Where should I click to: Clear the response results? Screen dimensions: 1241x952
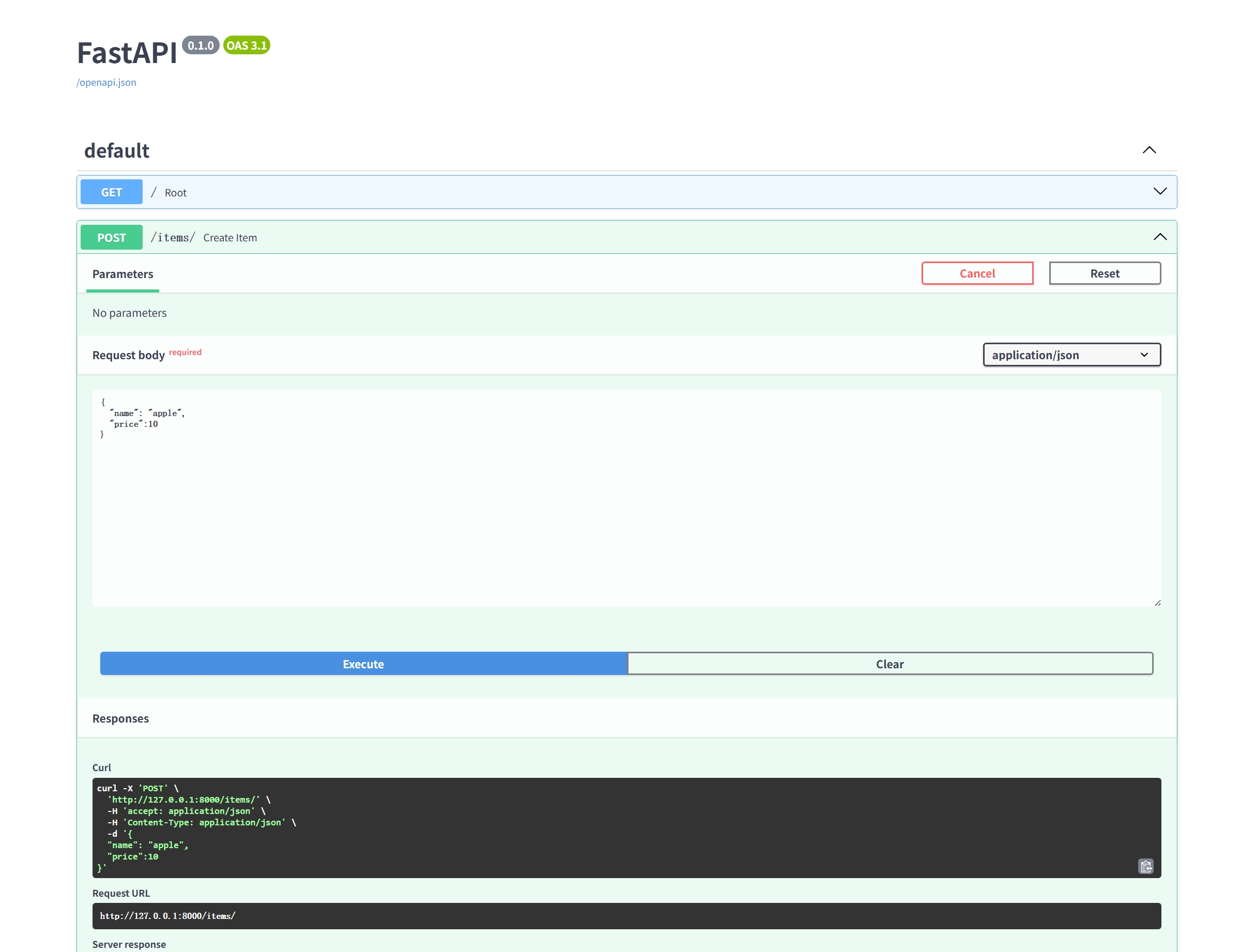890,664
